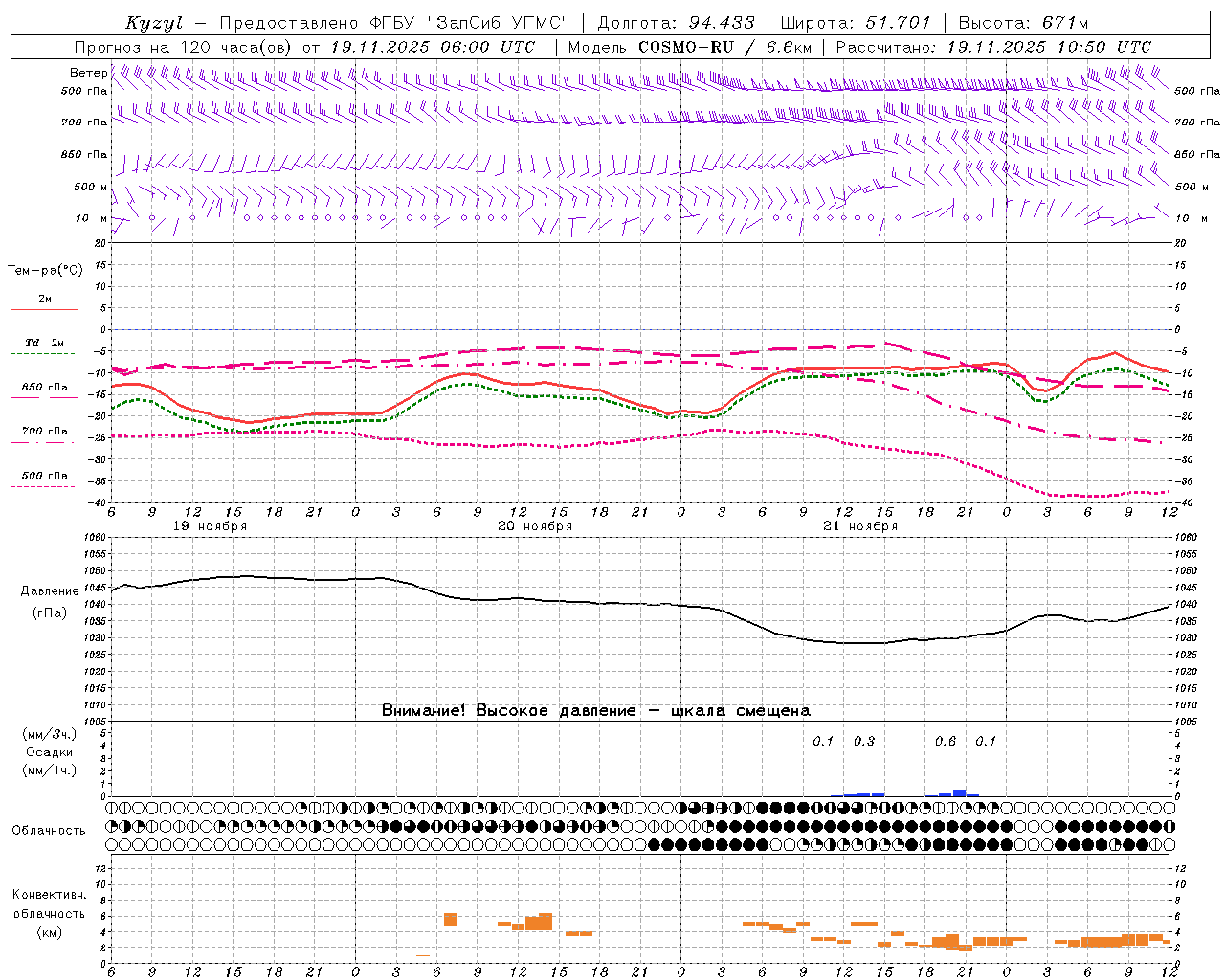Click the 850 гПа temperature legend entry
The image size is (1225, 980).
click(45, 387)
